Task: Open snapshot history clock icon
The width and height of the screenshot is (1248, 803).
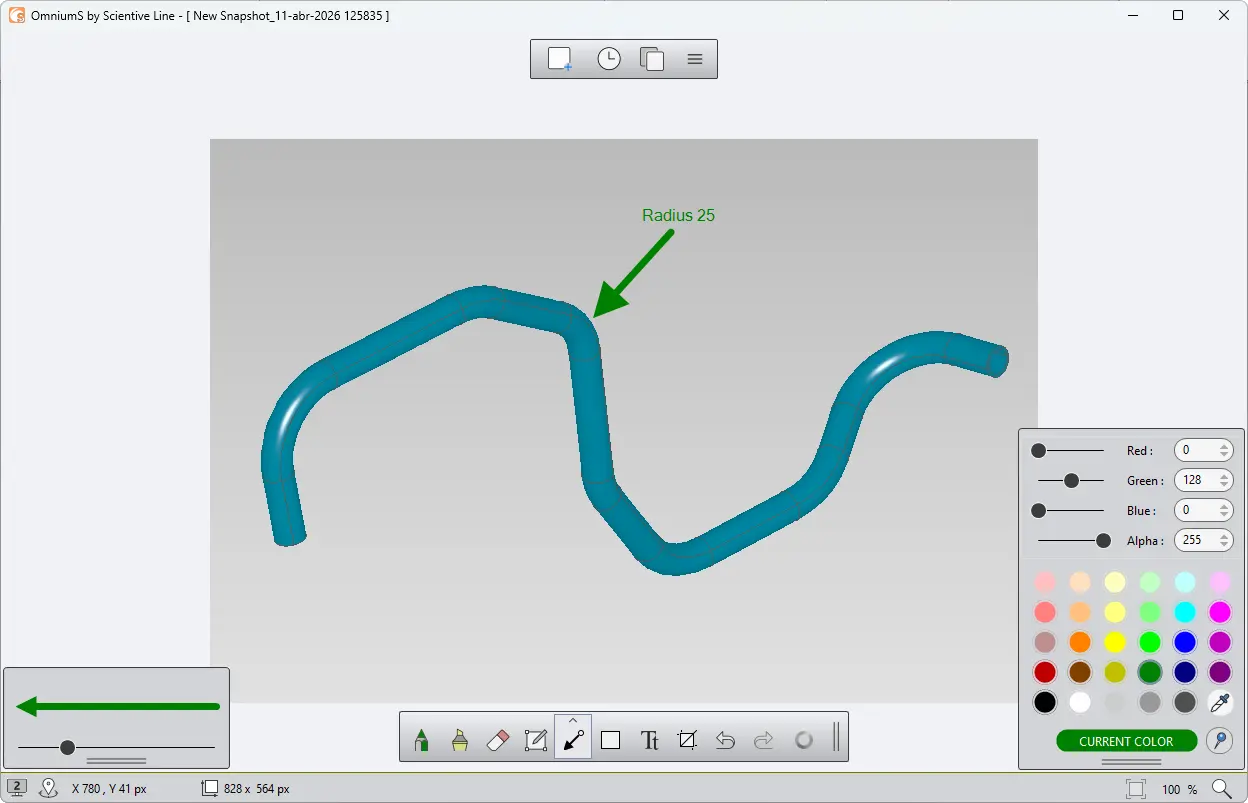Action: pos(609,59)
